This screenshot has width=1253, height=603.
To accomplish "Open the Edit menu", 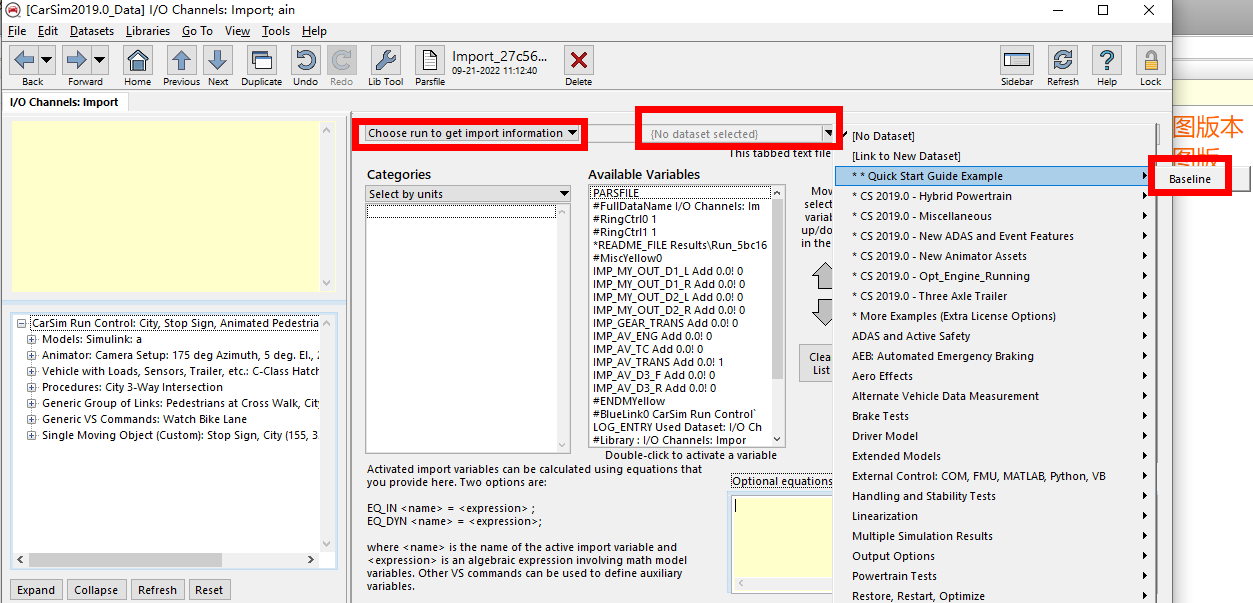I will tap(48, 31).
